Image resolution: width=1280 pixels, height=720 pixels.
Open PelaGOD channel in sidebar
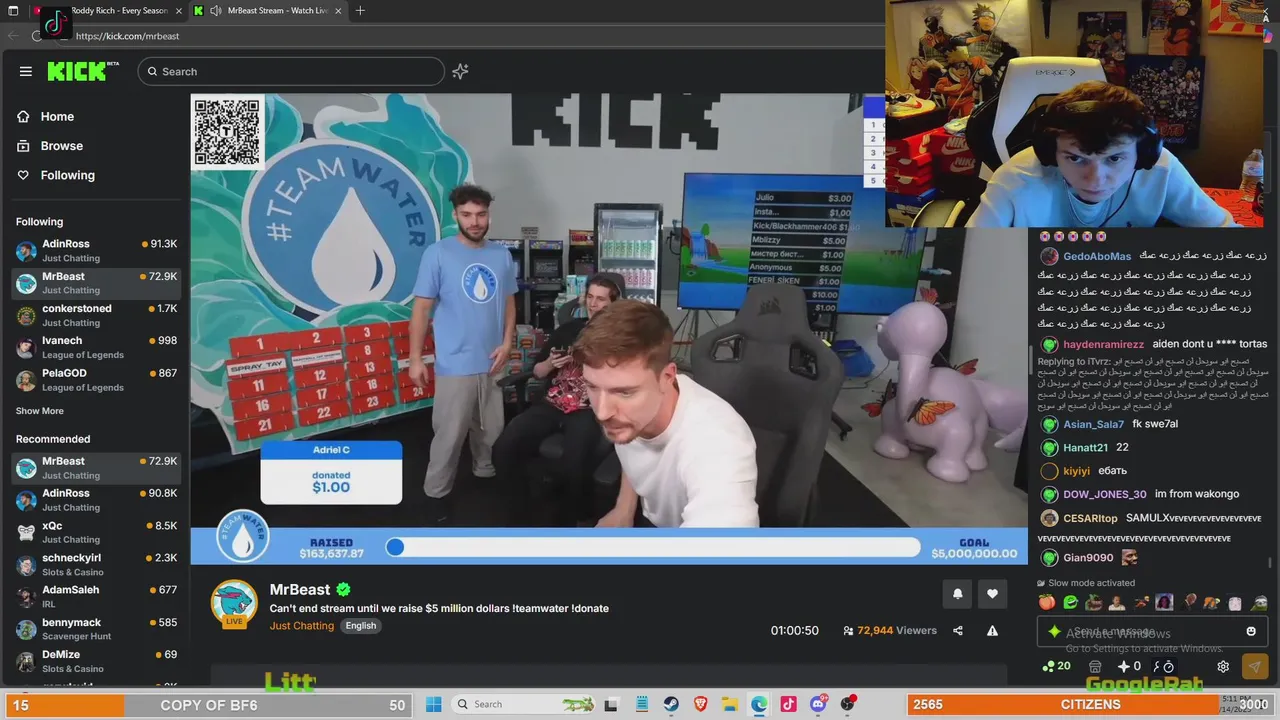tap(96, 379)
